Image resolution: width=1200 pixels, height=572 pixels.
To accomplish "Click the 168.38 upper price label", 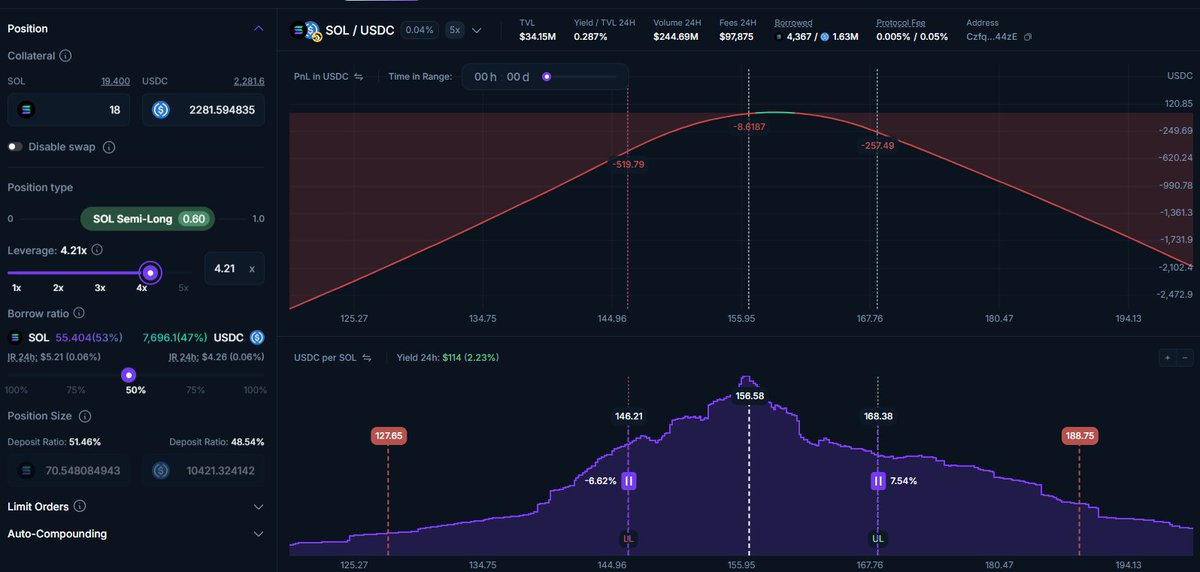I will coord(878,416).
